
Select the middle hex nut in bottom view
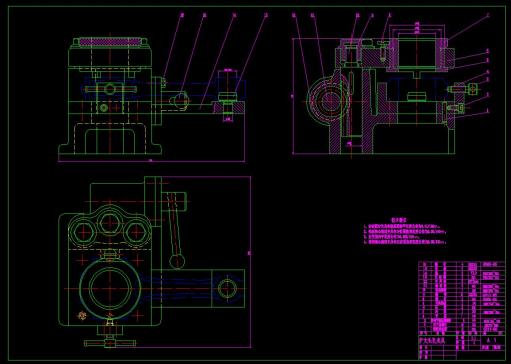pos(109,223)
